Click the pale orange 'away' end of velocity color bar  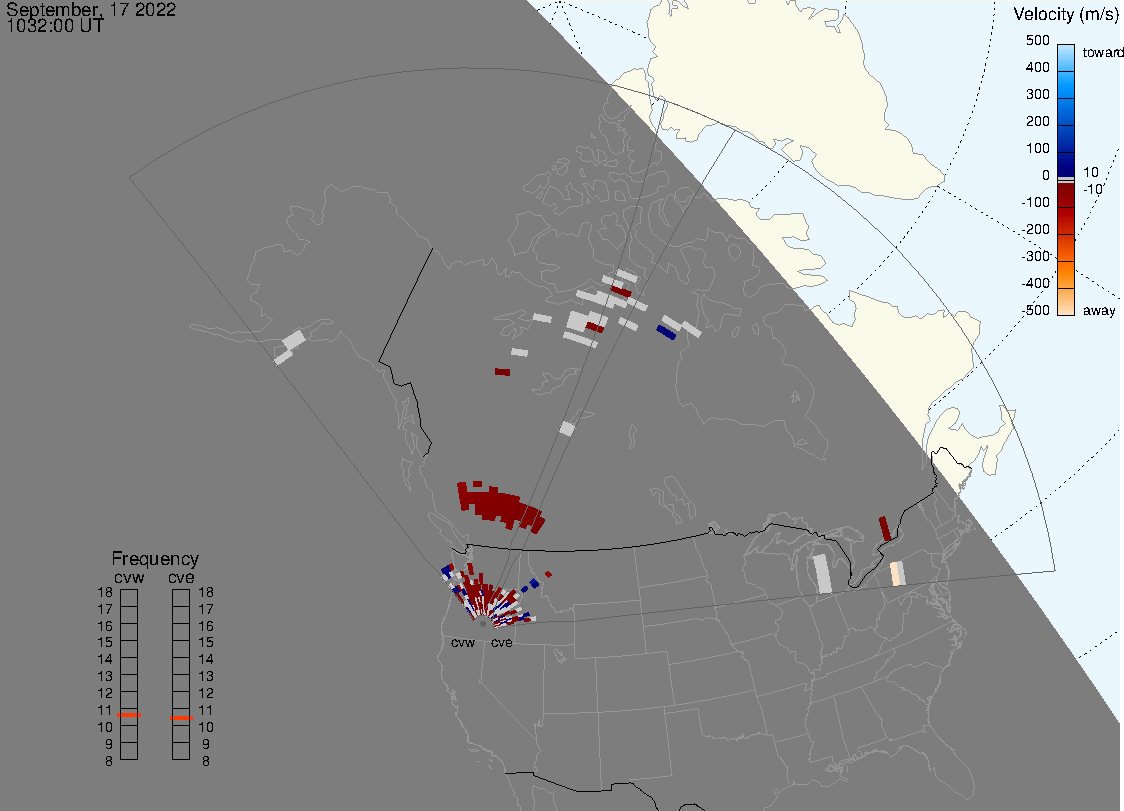click(1066, 302)
